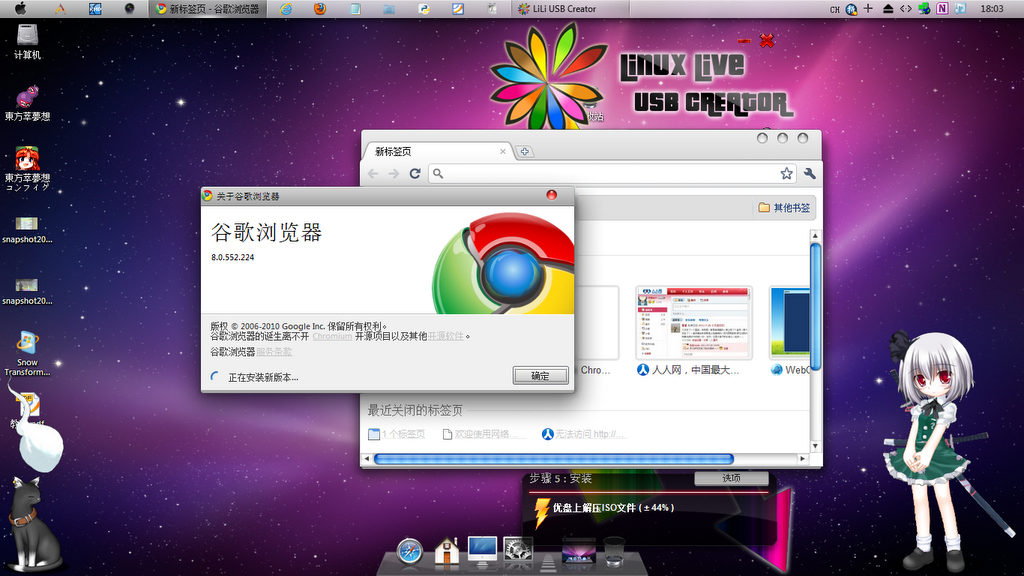Open the 无法访问 http://… recently closed link
This screenshot has height=576, width=1024.
pos(583,434)
